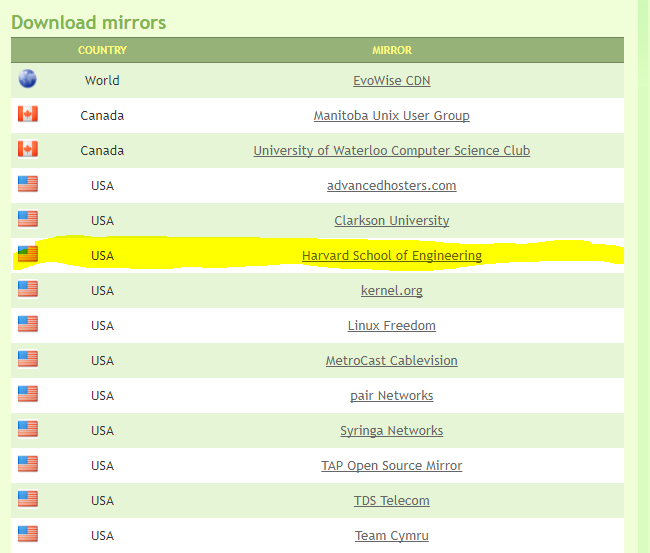Open the Team Cymru mirror link

pos(391,536)
